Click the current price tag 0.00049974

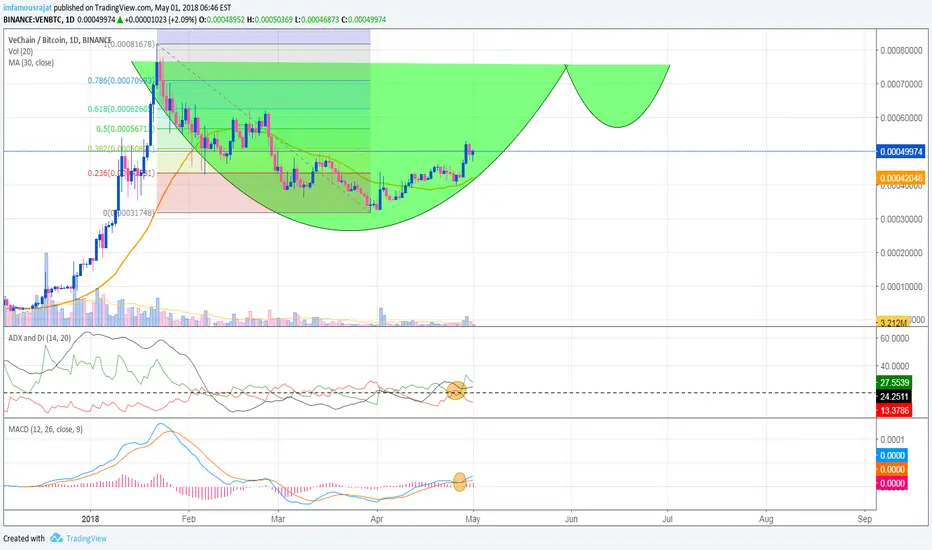coord(901,152)
